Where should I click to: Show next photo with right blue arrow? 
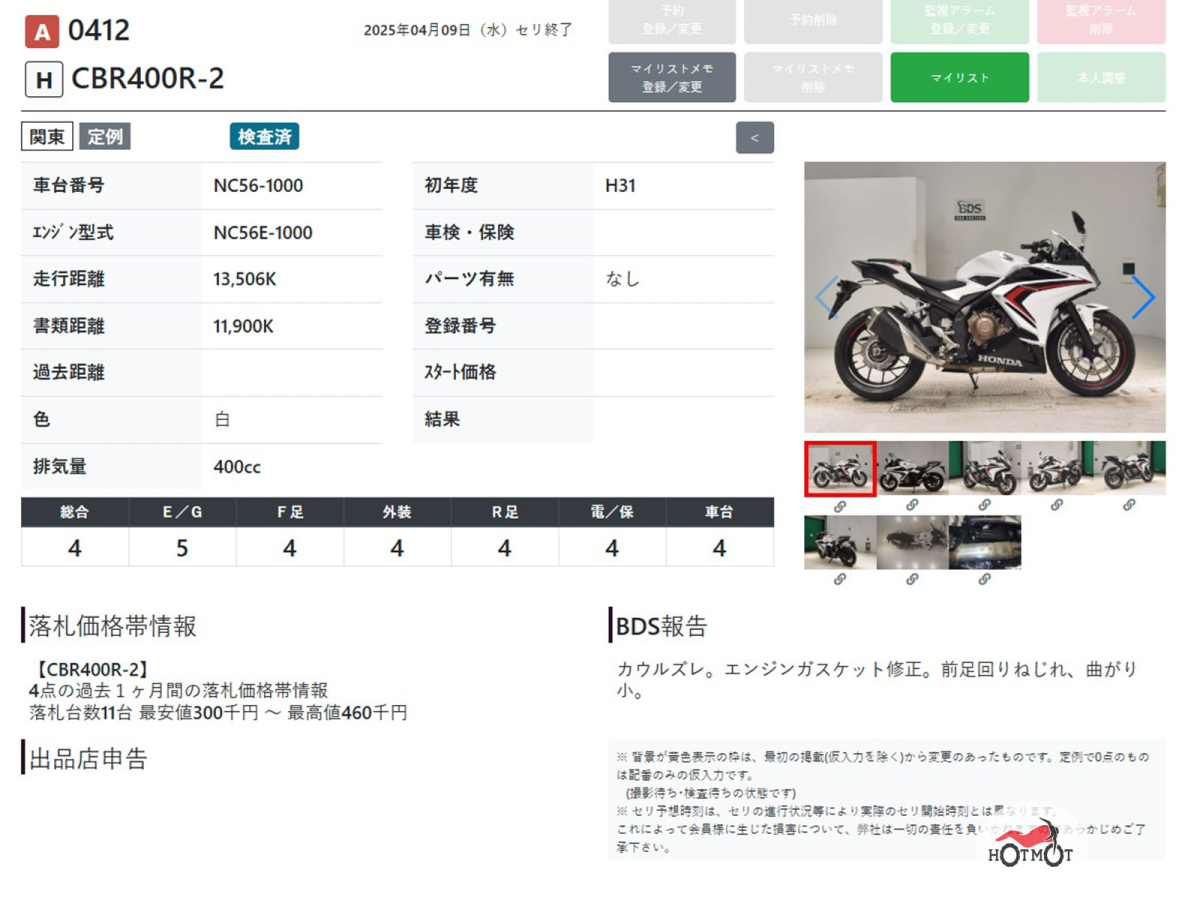click(x=1143, y=297)
